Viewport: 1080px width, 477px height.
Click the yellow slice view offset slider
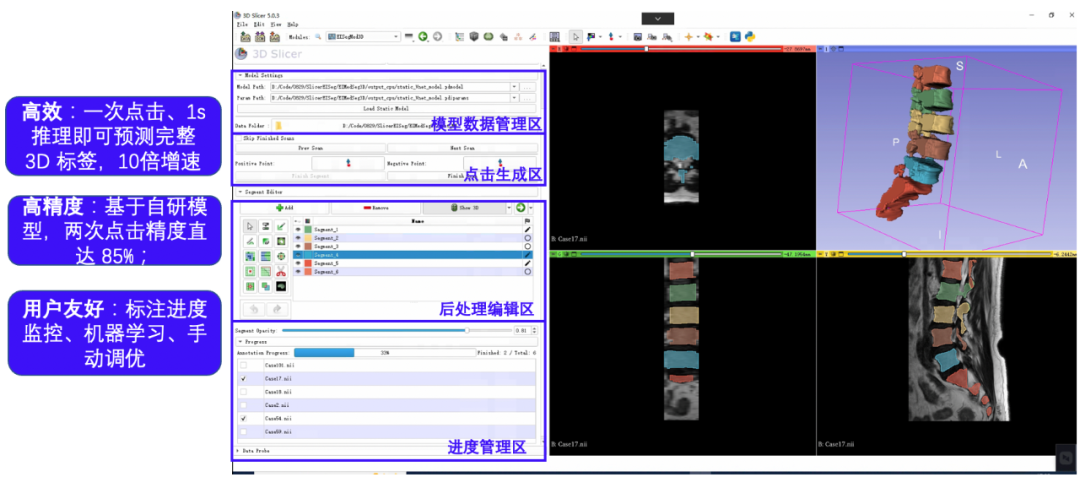coord(951,254)
